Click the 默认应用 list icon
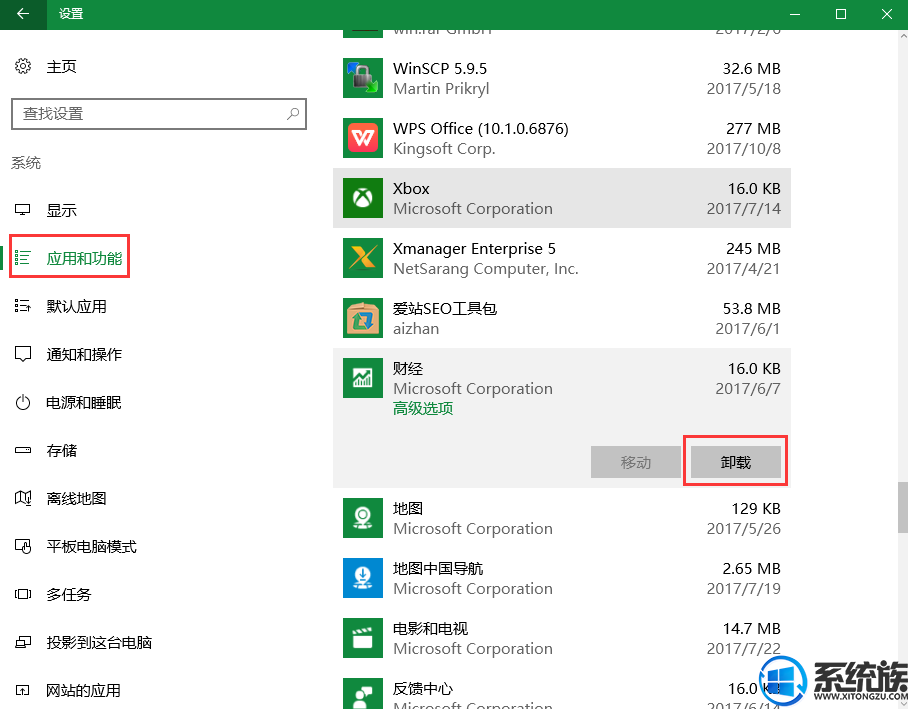The image size is (908, 709). point(23,306)
